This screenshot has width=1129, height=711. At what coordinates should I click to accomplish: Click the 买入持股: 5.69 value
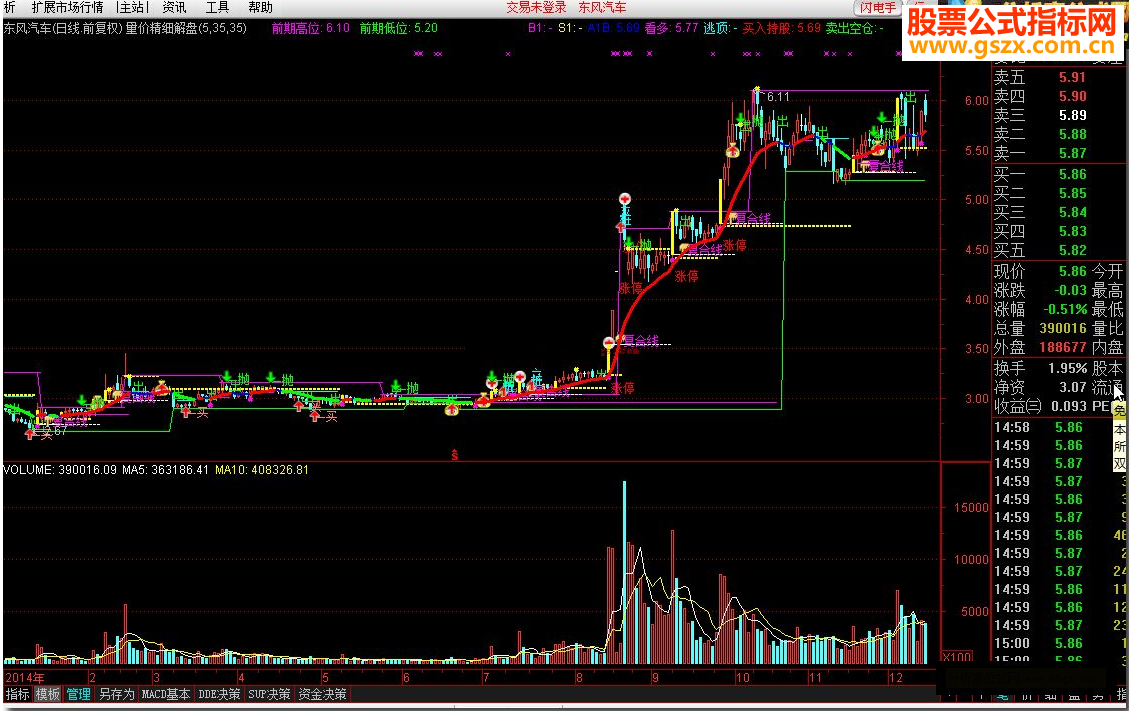[781, 28]
